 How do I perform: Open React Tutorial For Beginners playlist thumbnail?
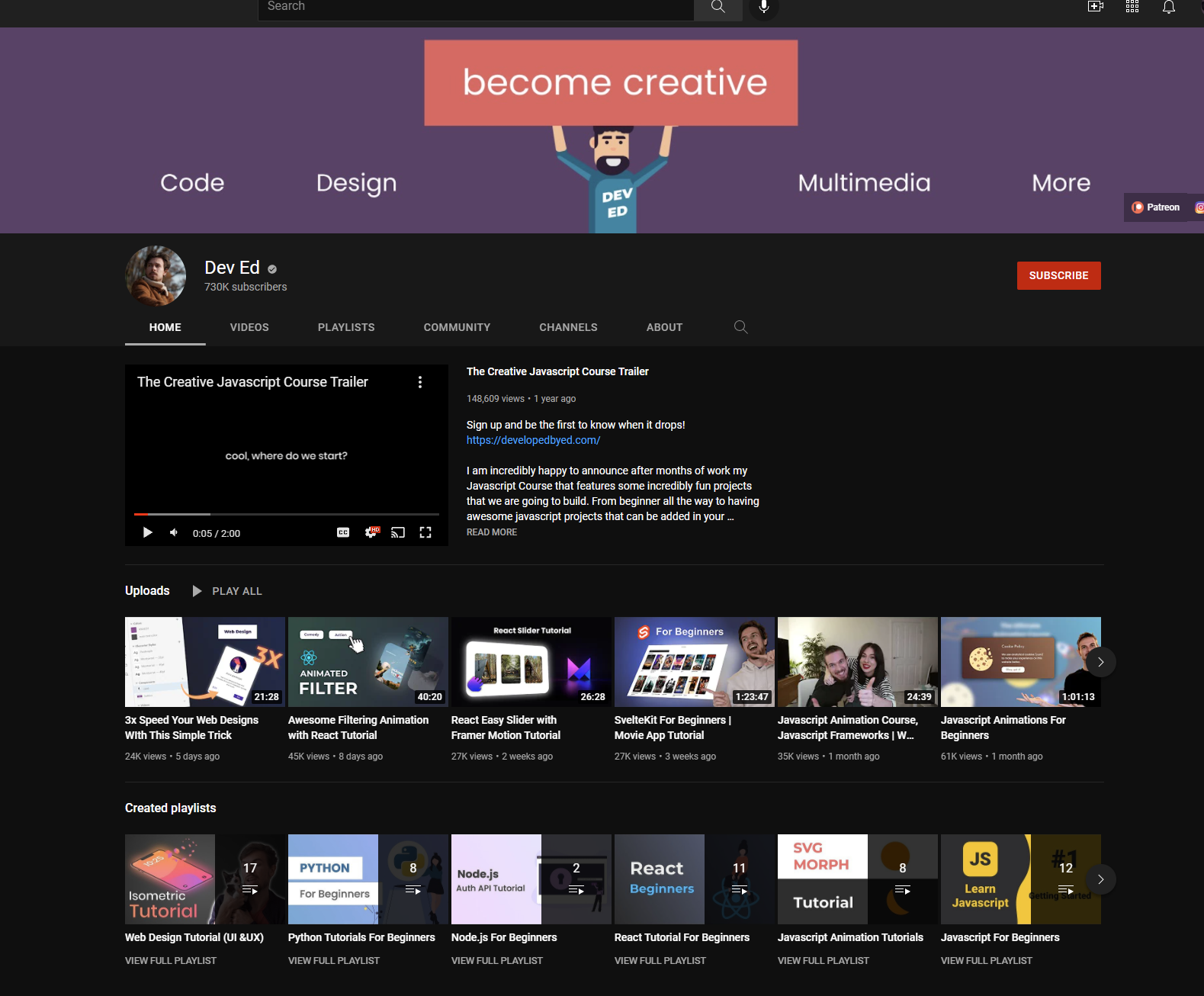coord(695,879)
